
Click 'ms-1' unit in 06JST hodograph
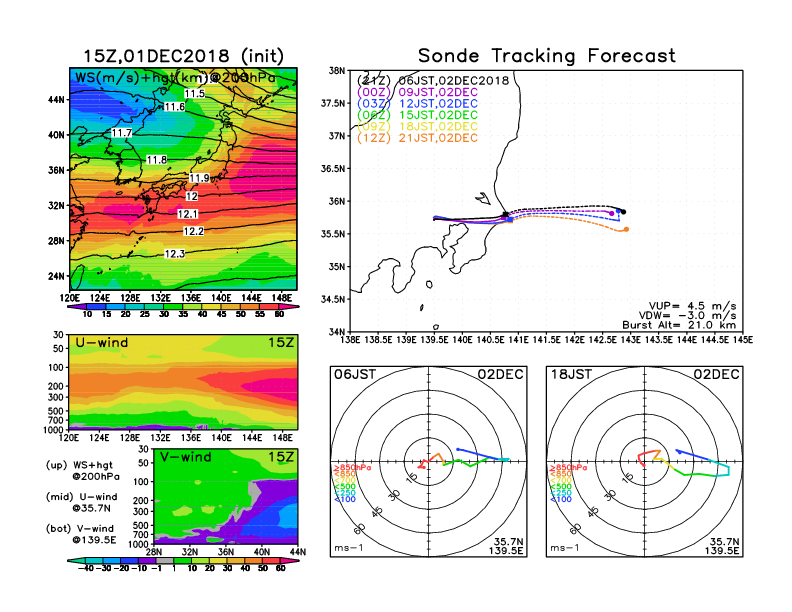pos(349,548)
